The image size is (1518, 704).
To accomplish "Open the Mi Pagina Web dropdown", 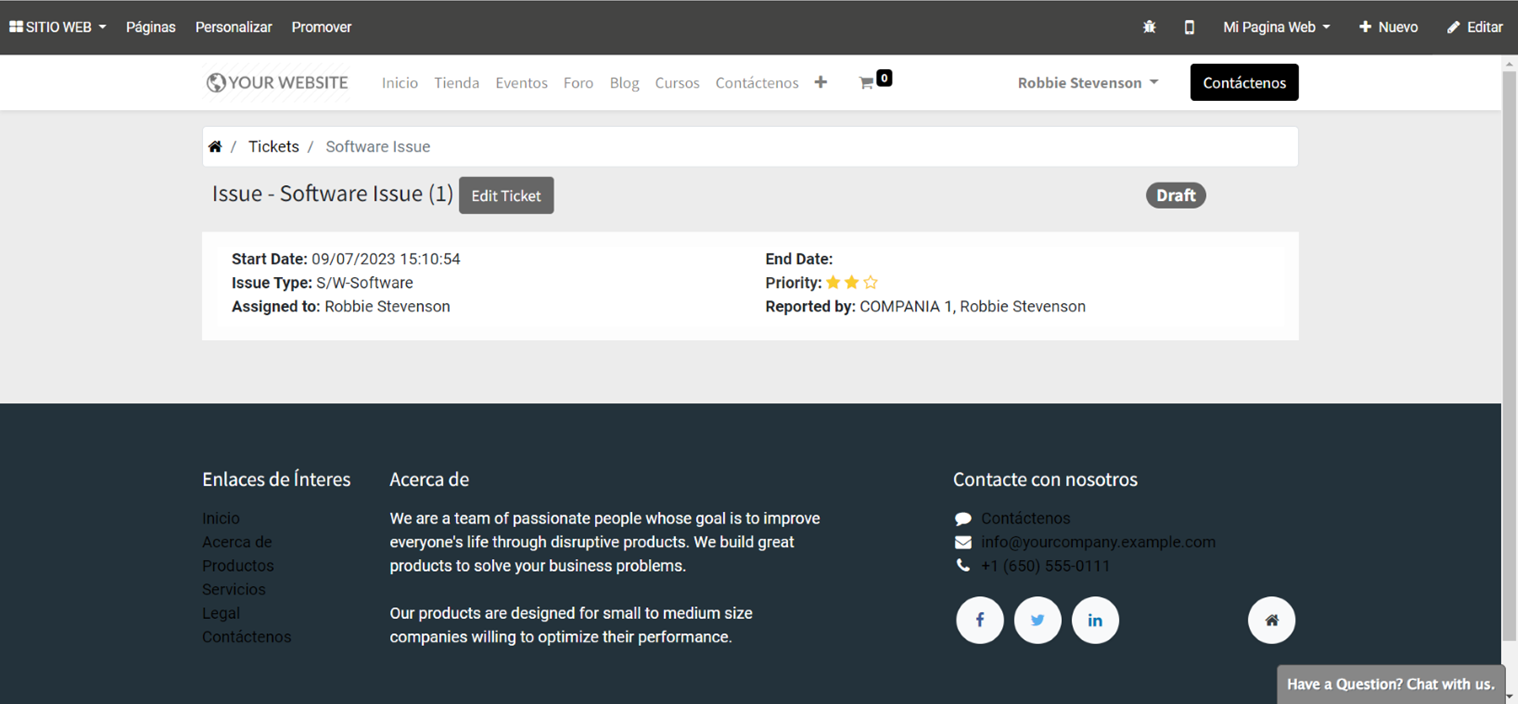I will pyautogui.click(x=1276, y=27).
